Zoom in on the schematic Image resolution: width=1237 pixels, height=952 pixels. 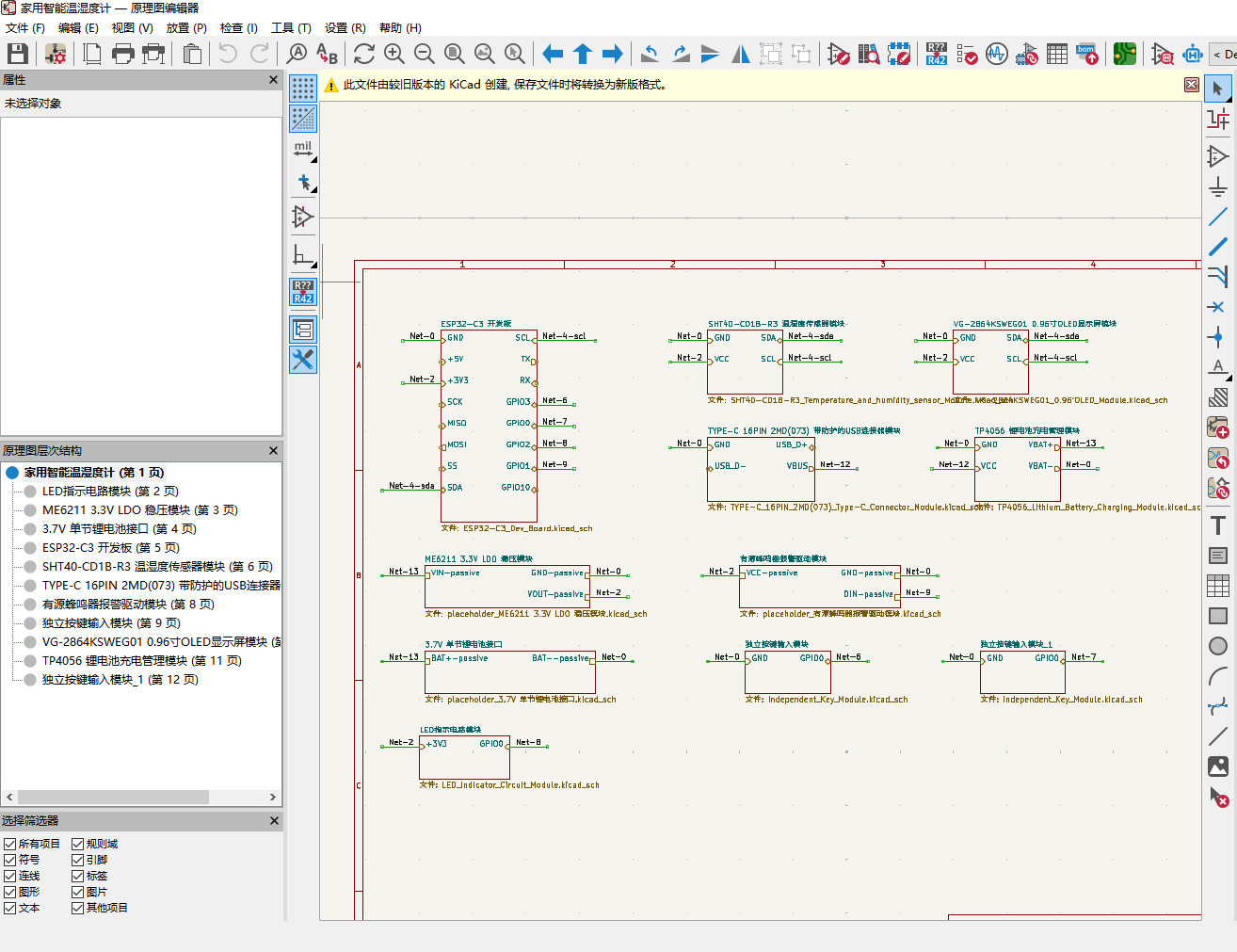point(394,54)
